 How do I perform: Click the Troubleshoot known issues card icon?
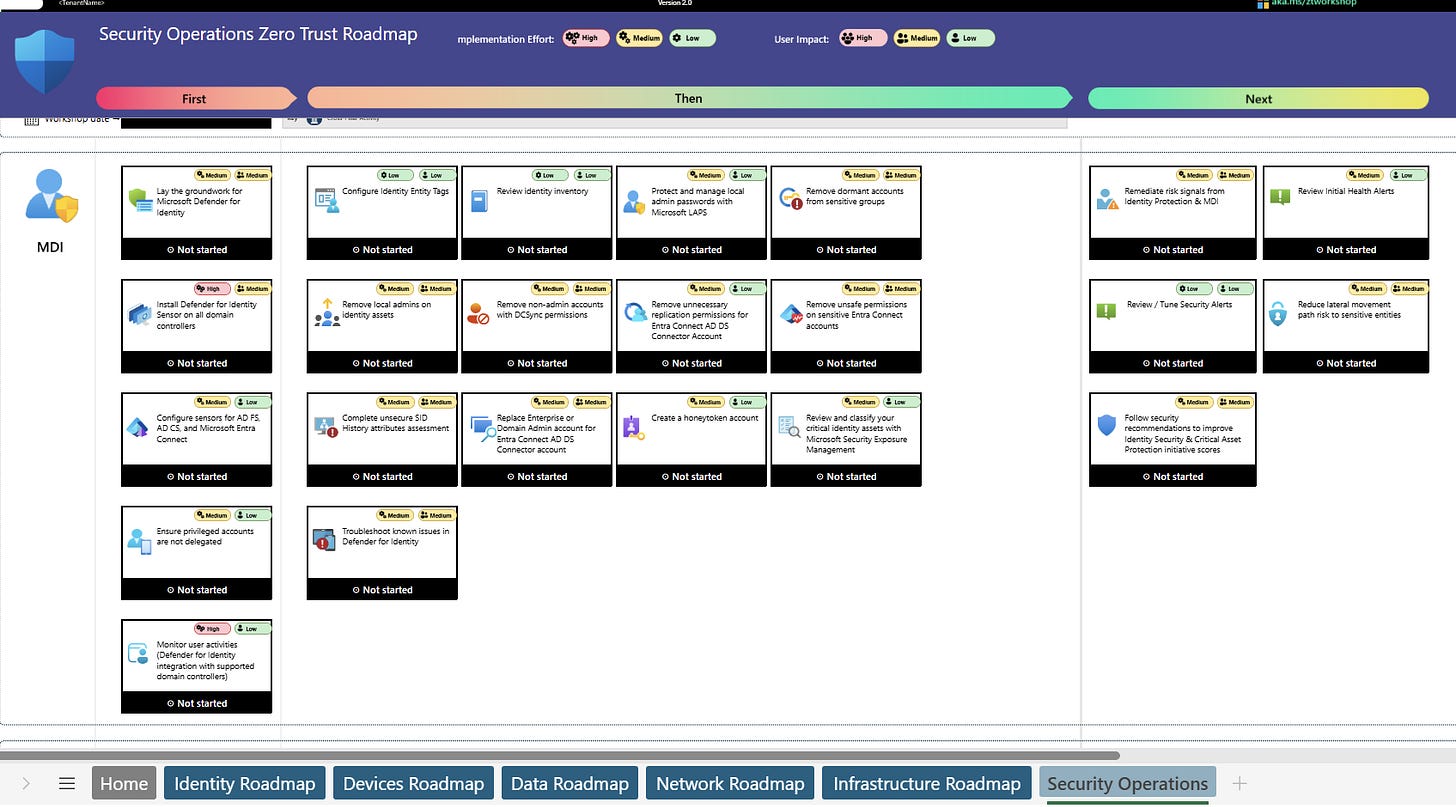324,540
